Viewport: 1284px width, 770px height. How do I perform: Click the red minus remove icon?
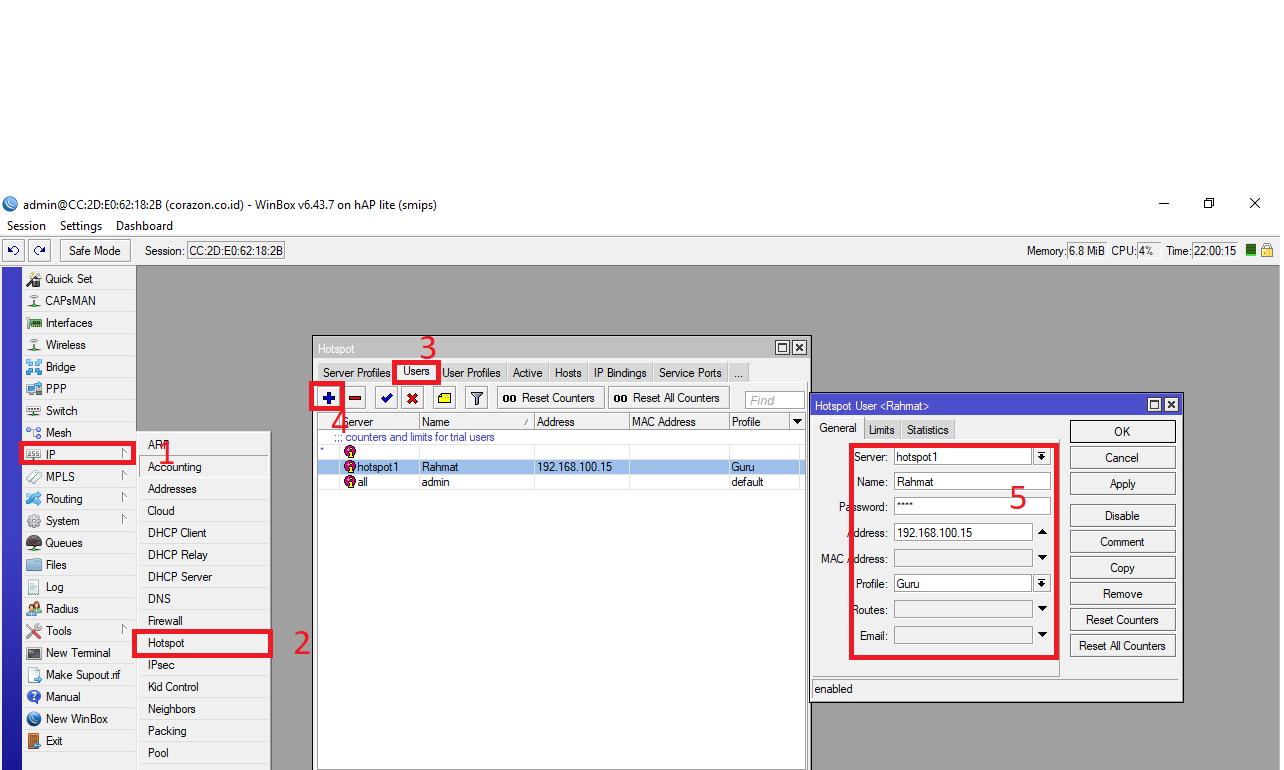pyautogui.click(x=355, y=398)
